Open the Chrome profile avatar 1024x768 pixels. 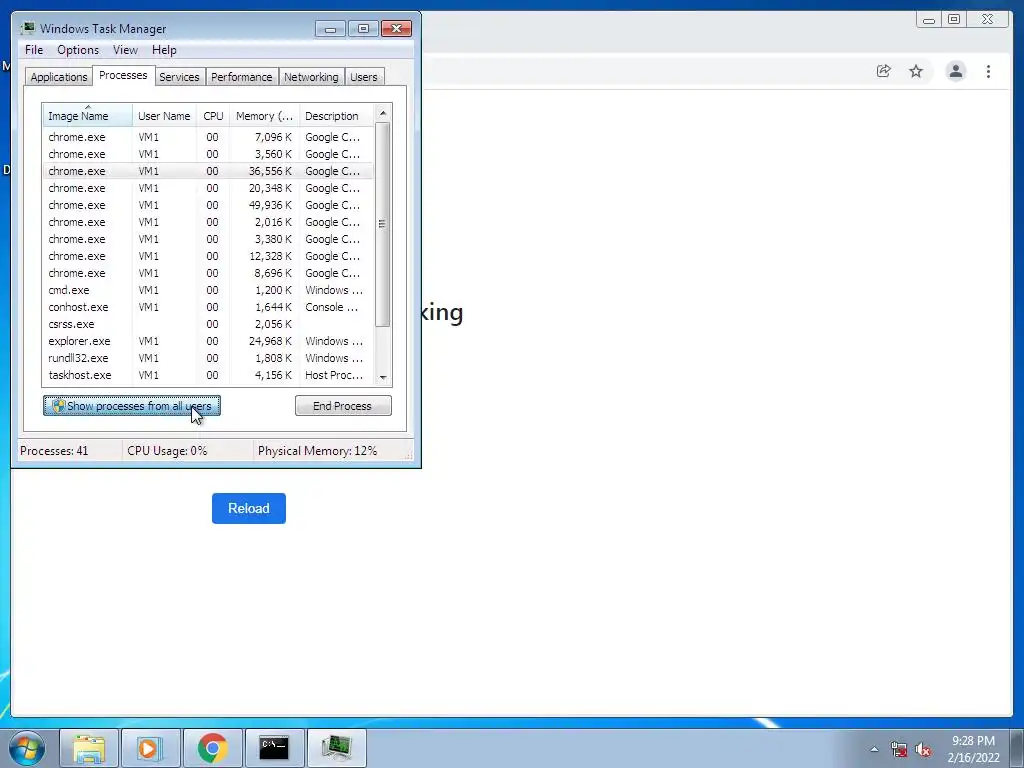click(x=955, y=71)
